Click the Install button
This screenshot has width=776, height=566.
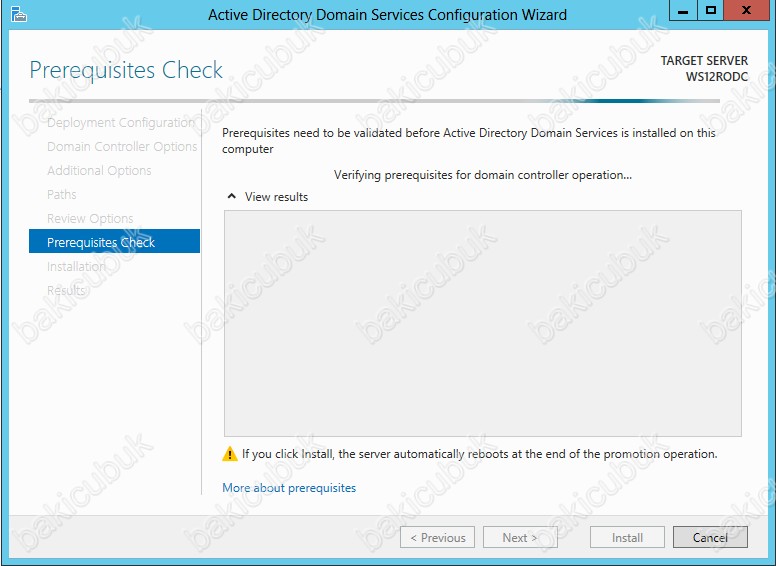tap(627, 537)
